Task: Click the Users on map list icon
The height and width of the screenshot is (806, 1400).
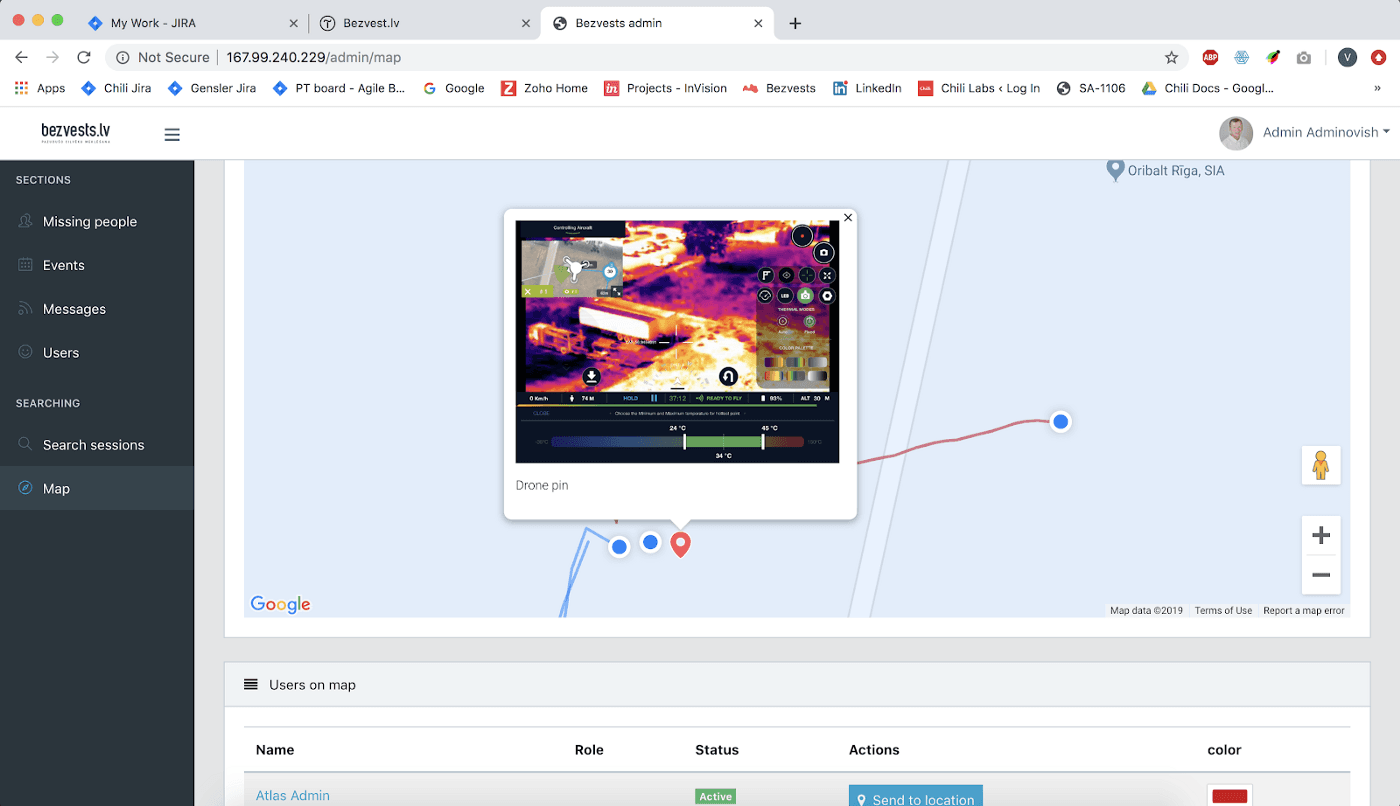Action: click(x=251, y=685)
